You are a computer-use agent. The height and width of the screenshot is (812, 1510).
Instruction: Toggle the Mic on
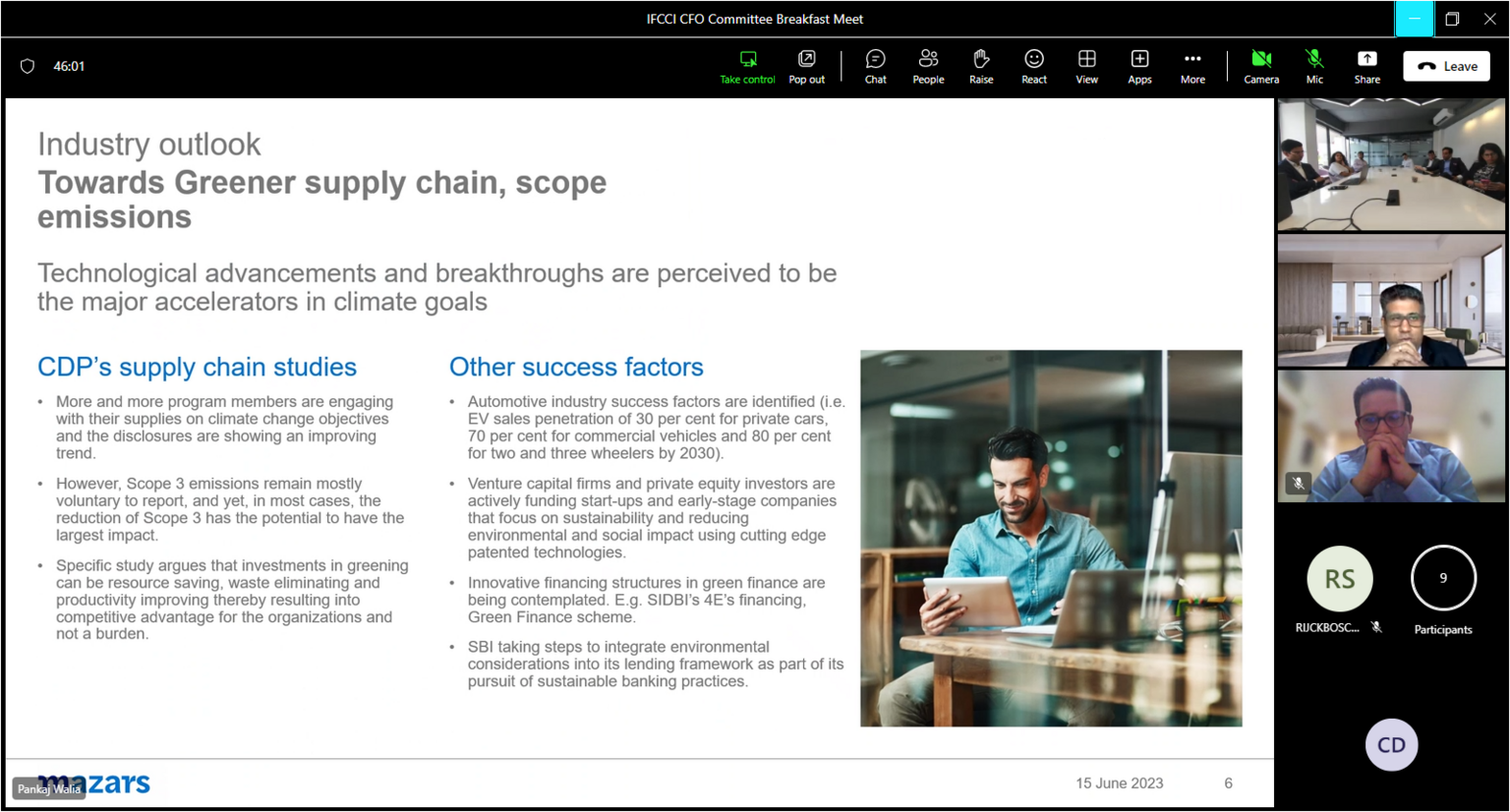point(1314,66)
